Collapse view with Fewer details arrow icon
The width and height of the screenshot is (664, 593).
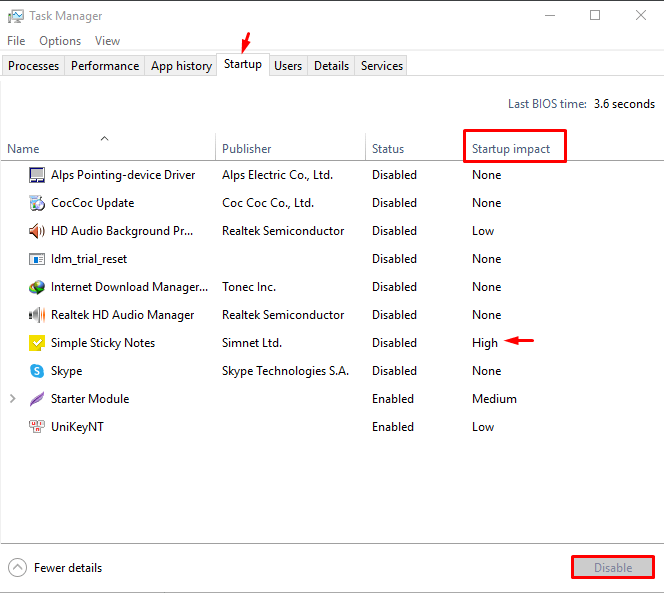(x=17, y=568)
